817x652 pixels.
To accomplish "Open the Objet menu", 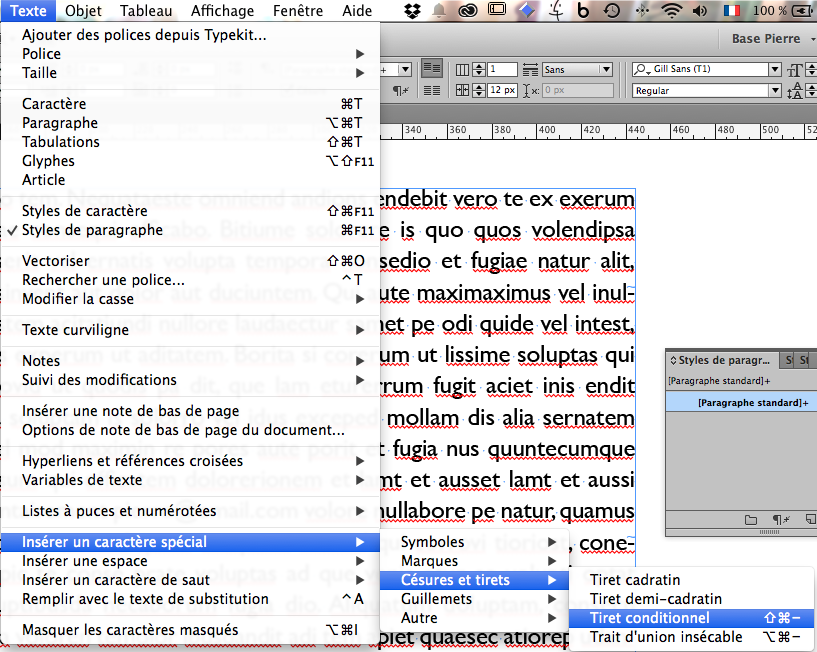I will click(x=83, y=10).
